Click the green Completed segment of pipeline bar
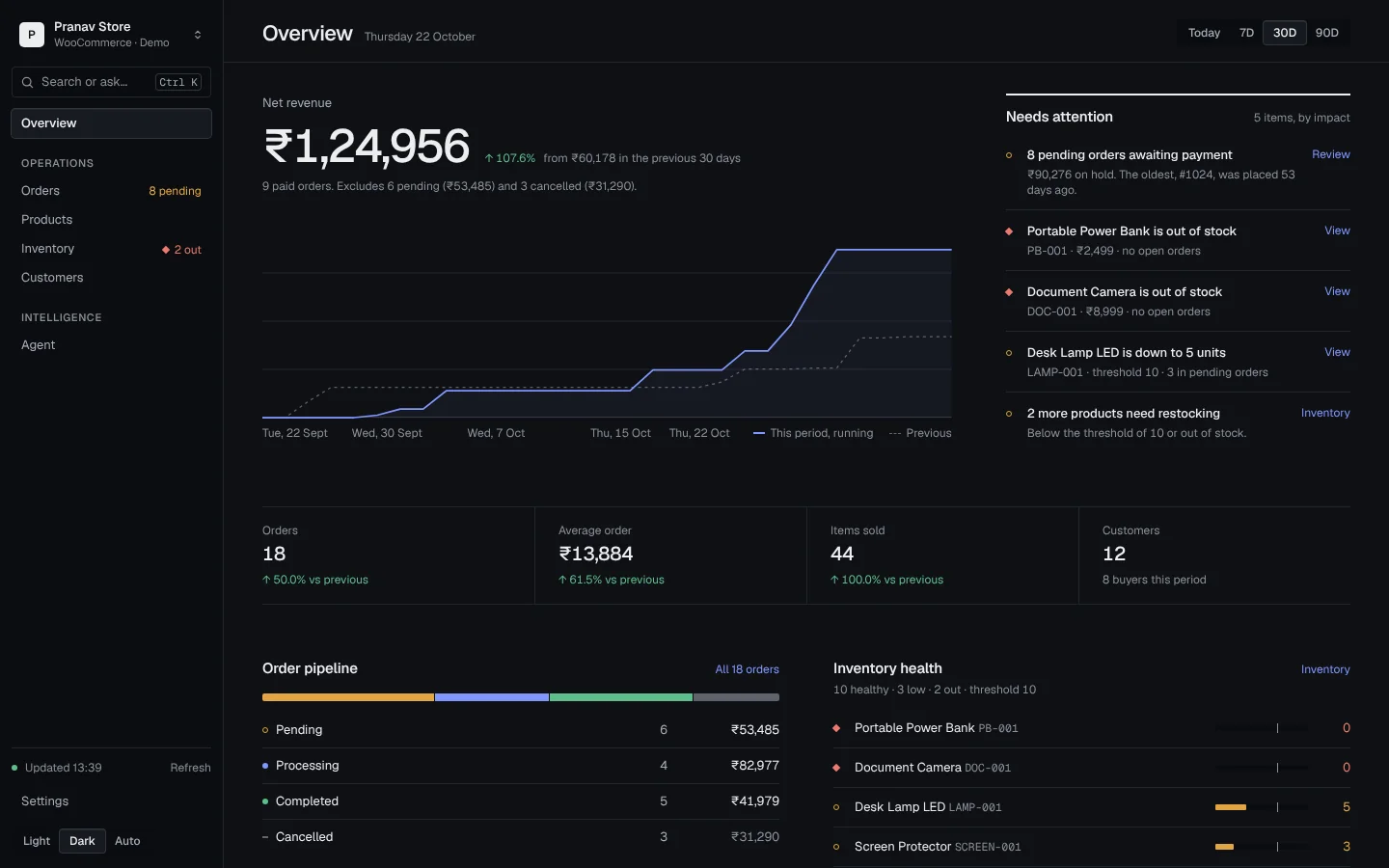 click(621, 697)
